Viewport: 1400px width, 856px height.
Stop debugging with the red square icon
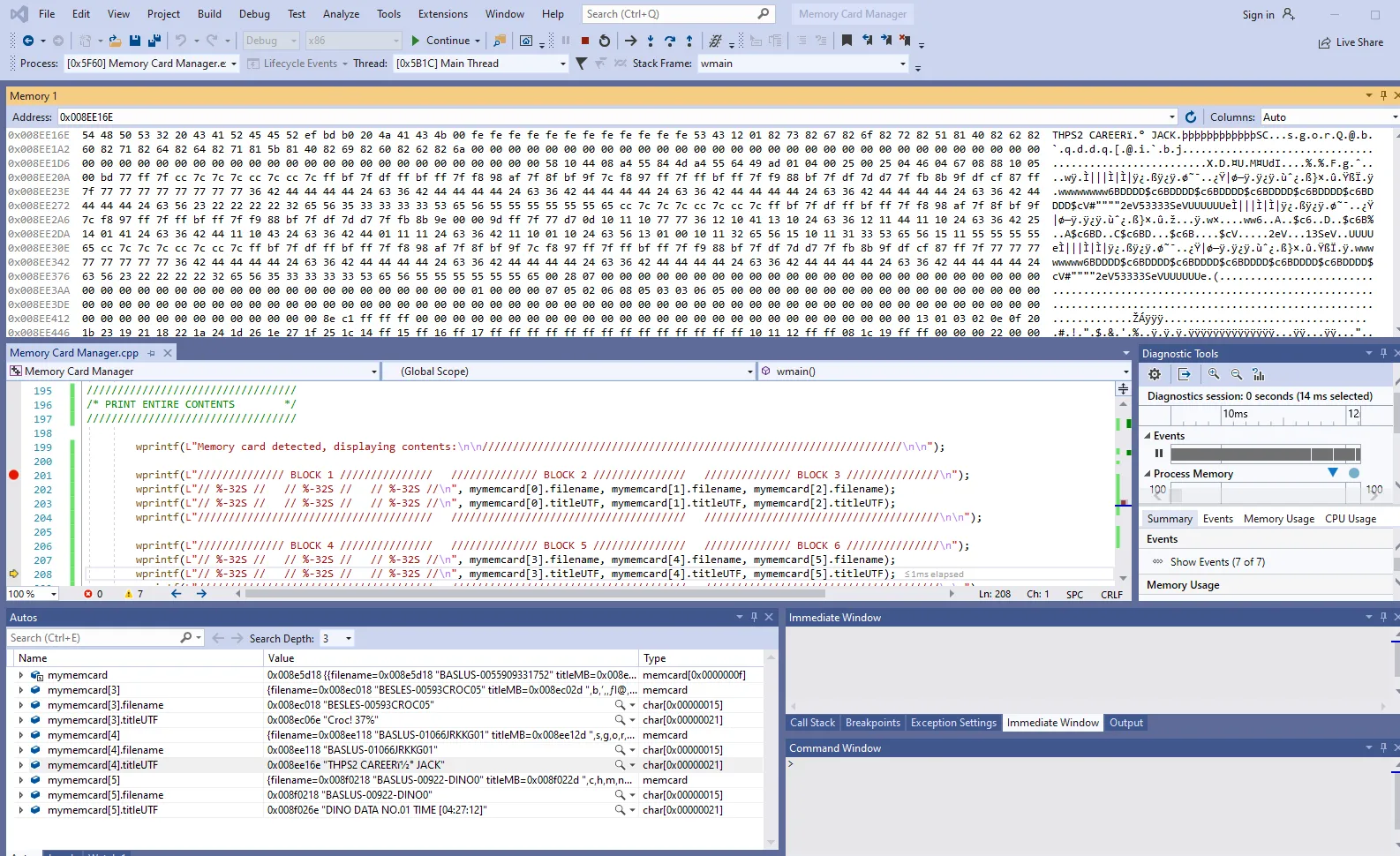click(x=585, y=41)
